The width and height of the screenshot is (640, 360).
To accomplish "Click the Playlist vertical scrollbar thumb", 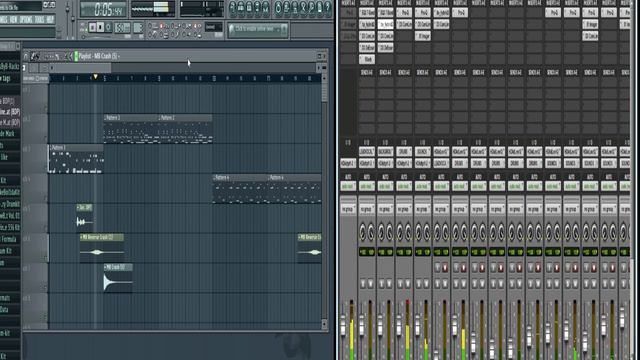I will [x=324, y=92].
